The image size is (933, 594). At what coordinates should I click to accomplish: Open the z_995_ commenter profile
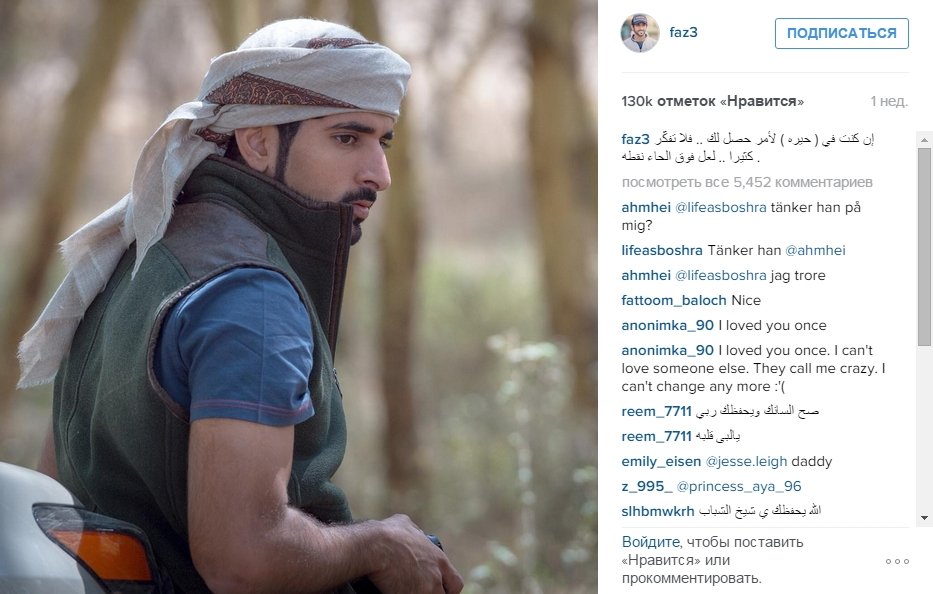647,487
